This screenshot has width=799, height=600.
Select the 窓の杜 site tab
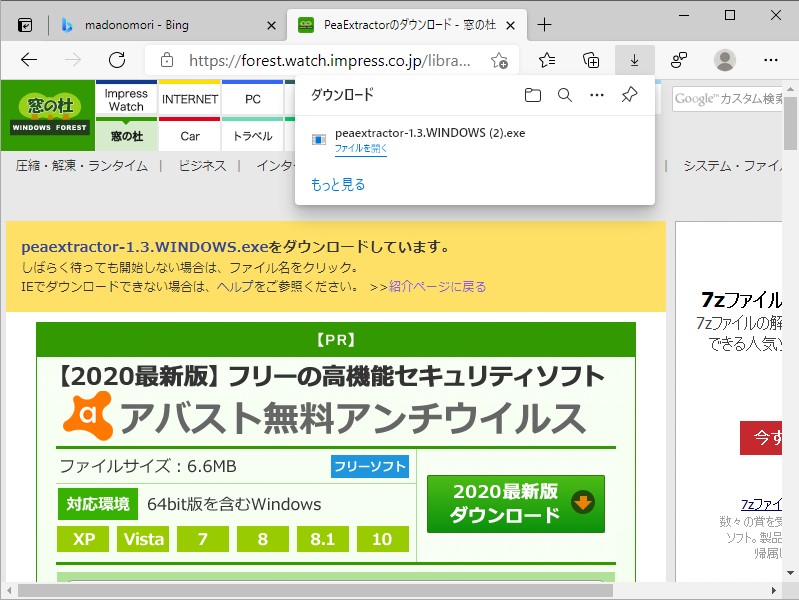point(126,136)
